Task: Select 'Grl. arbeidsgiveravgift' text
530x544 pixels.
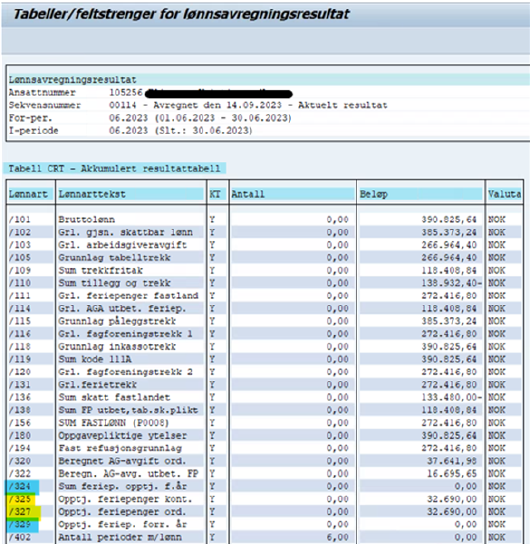Action: (x=122, y=245)
